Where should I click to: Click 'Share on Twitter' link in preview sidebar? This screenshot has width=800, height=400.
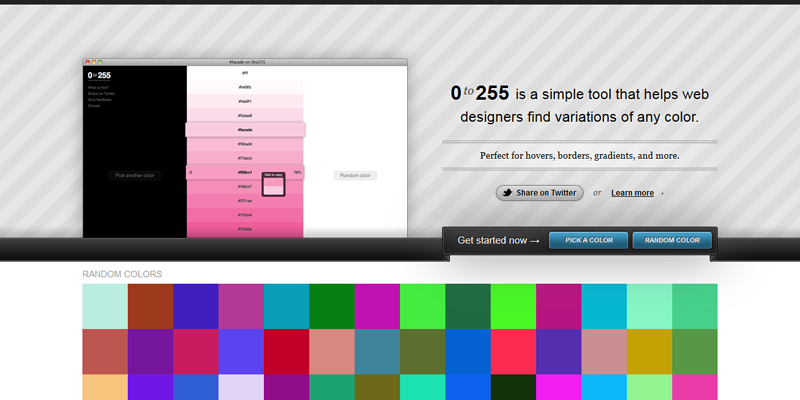click(x=101, y=94)
